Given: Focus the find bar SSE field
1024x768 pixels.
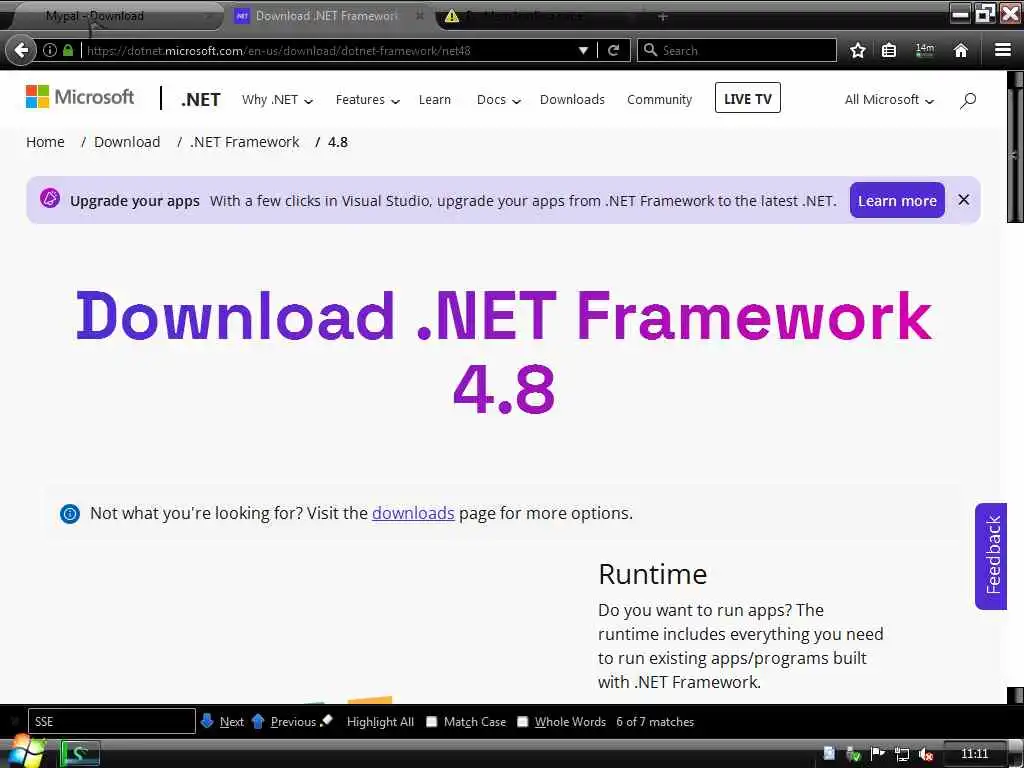Looking at the screenshot, I should pos(112,722).
